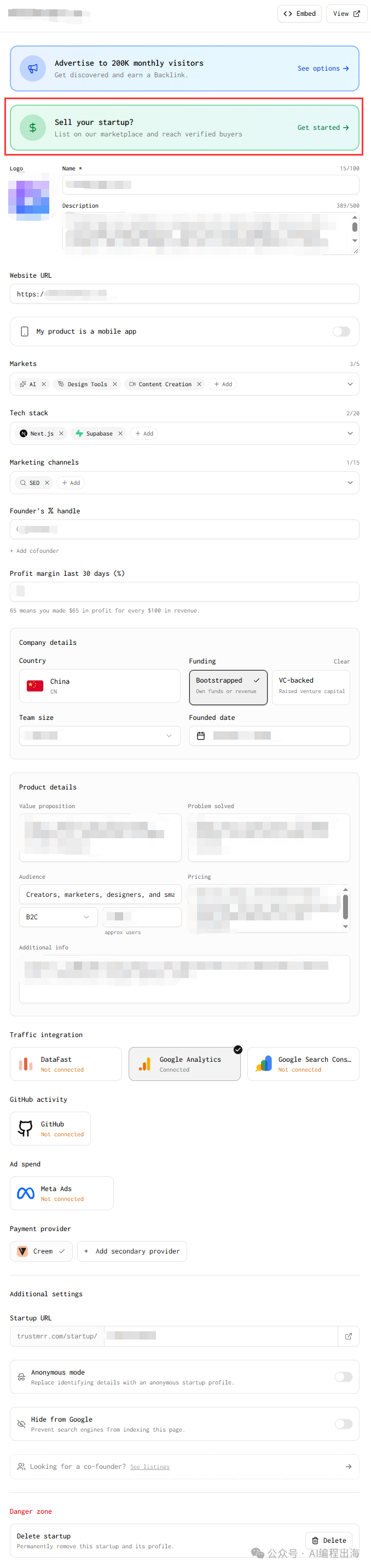Connect DataFast traffic integration
This screenshot has width=371, height=1568.
click(66, 1065)
